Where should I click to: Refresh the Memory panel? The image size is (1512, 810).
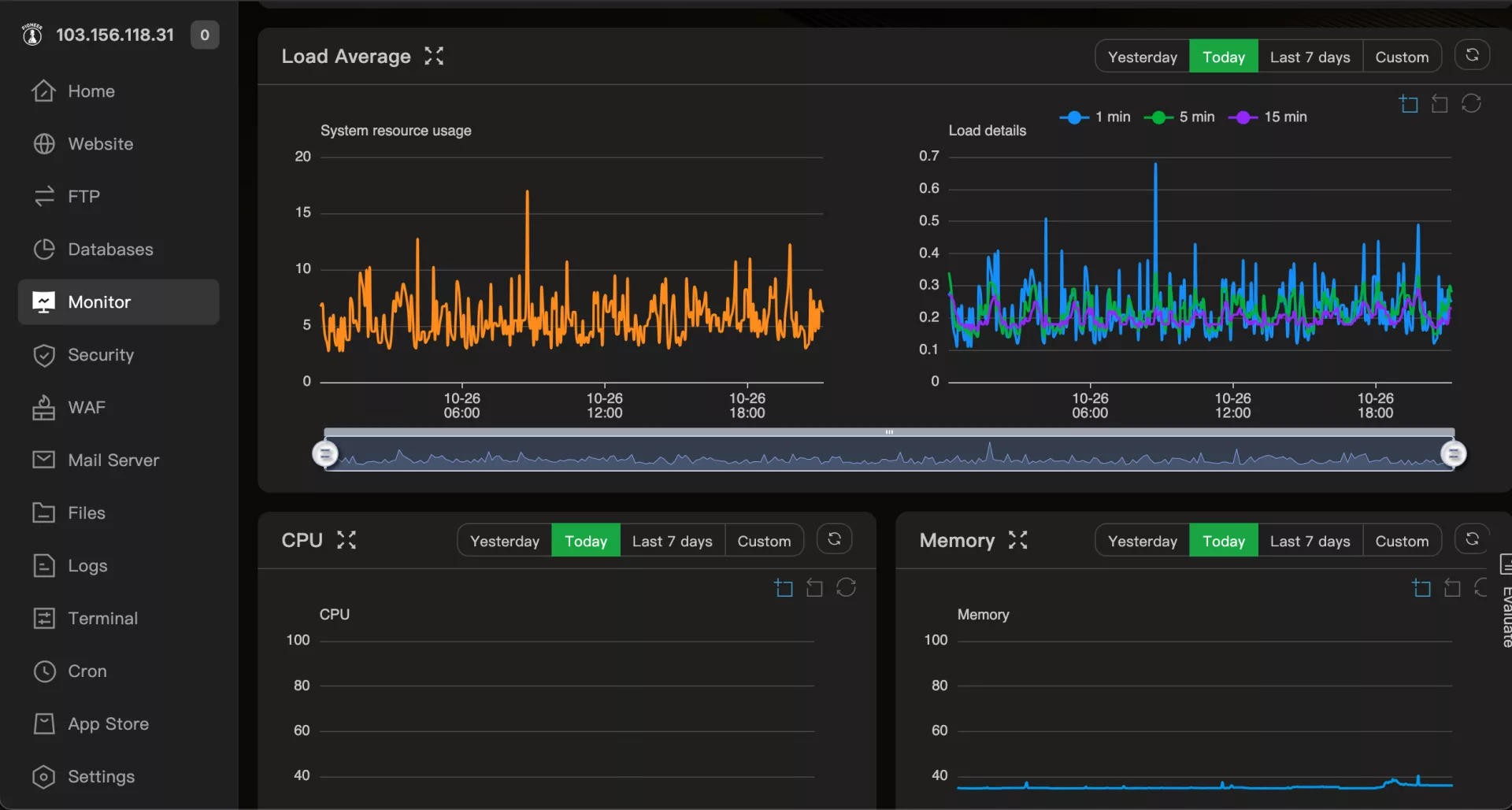[x=1472, y=539]
